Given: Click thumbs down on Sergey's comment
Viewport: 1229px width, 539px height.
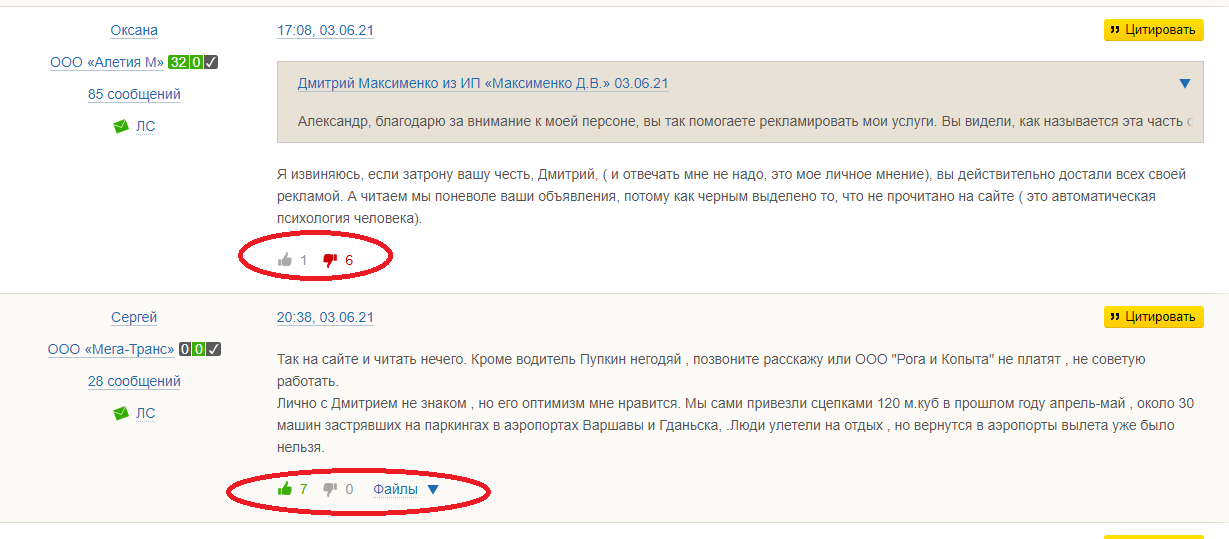Looking at the screenshot, I should 329,489.
